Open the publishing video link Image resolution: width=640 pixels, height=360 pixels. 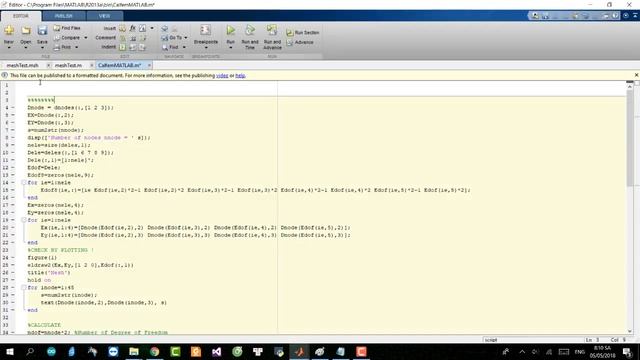(222, 76)
